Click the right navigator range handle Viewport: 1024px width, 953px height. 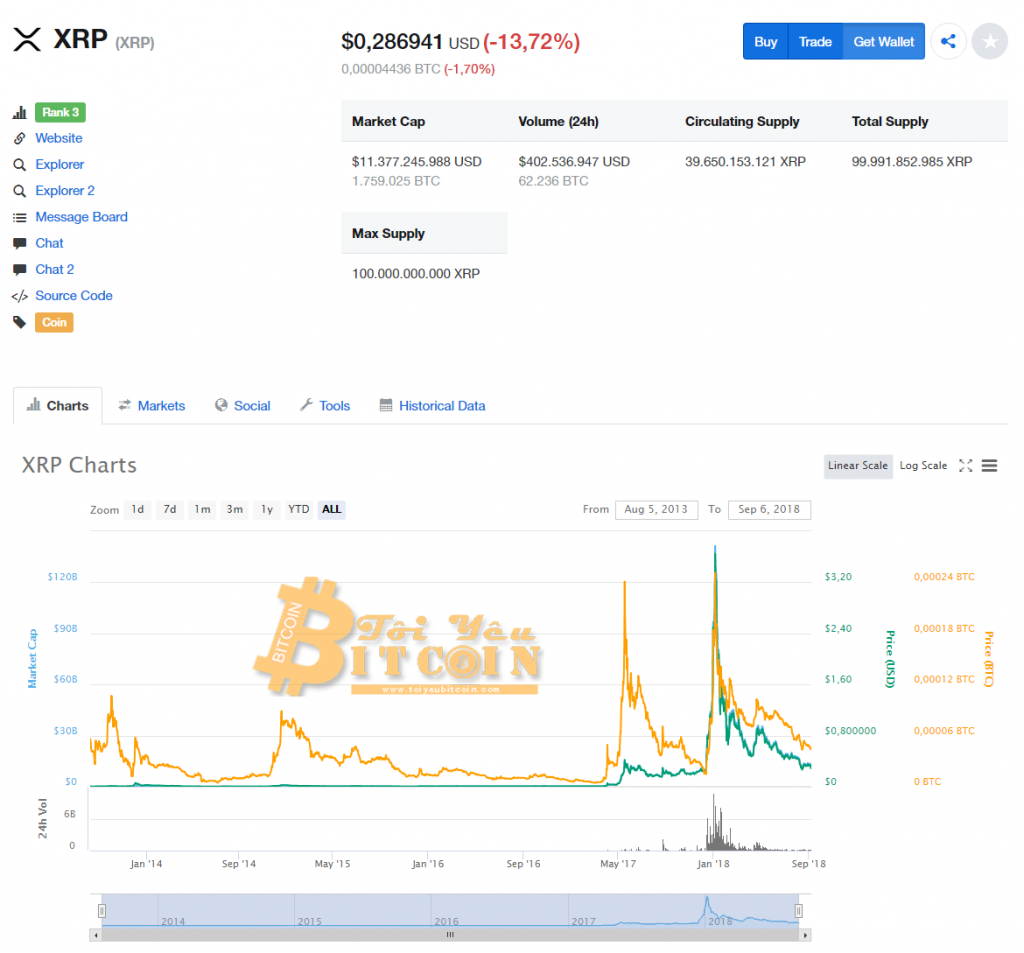(799, 911)
